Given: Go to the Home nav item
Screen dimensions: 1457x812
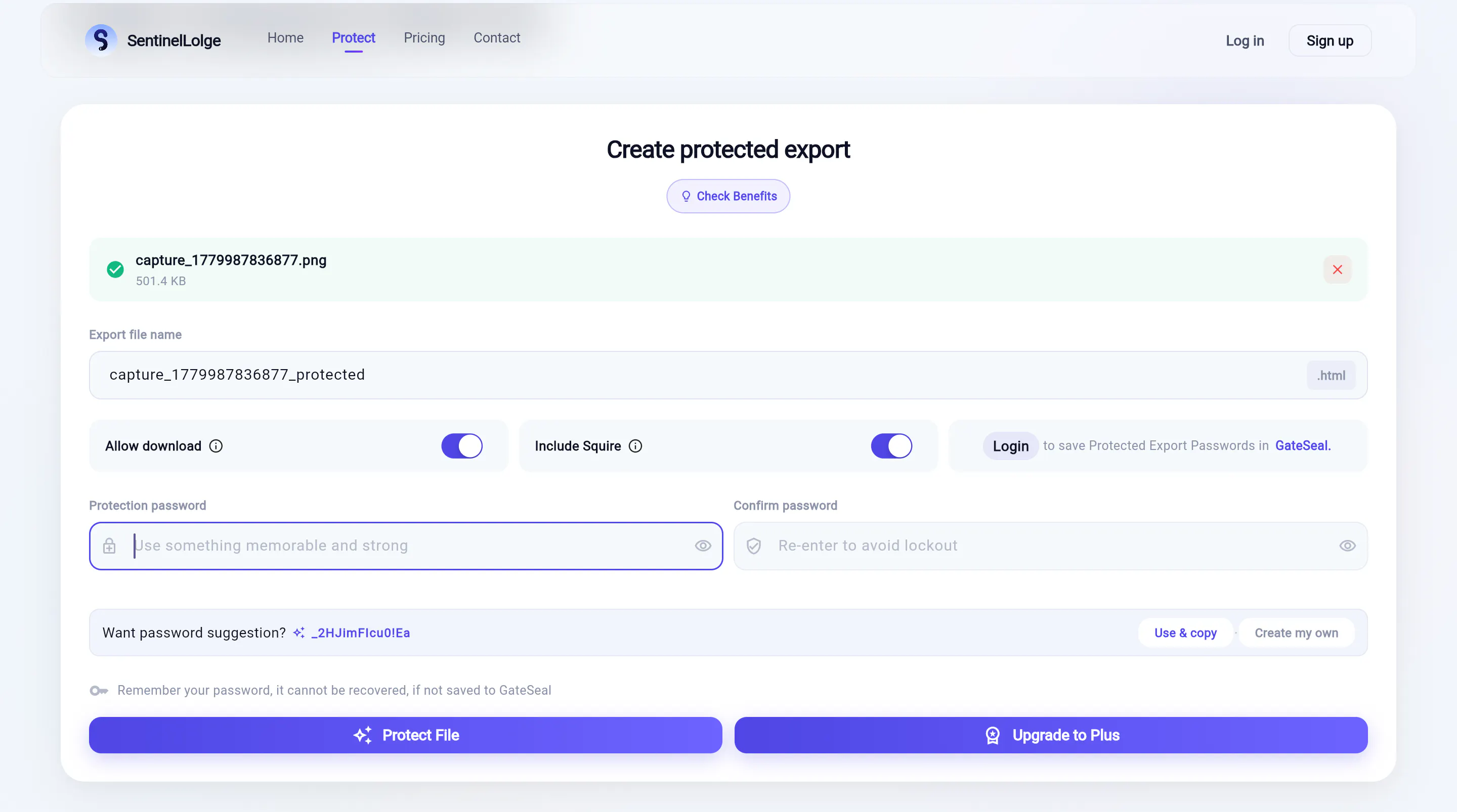Looking at the screenshot, I should coord(286,38).
